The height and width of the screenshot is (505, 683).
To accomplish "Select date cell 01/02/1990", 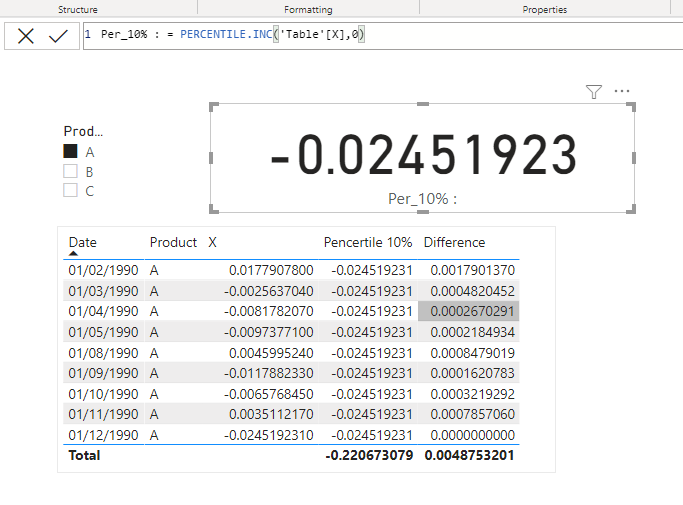I will tap(103, 270).
